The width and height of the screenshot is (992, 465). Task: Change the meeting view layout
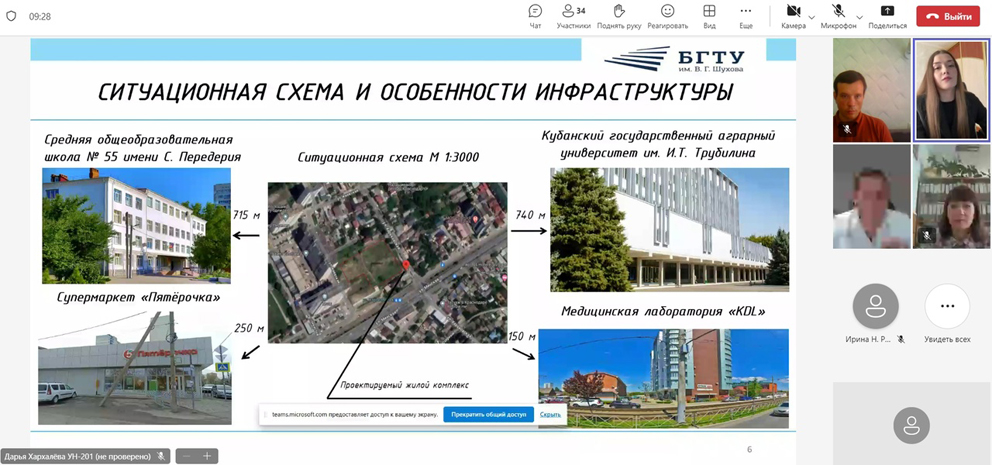point(709,16)
